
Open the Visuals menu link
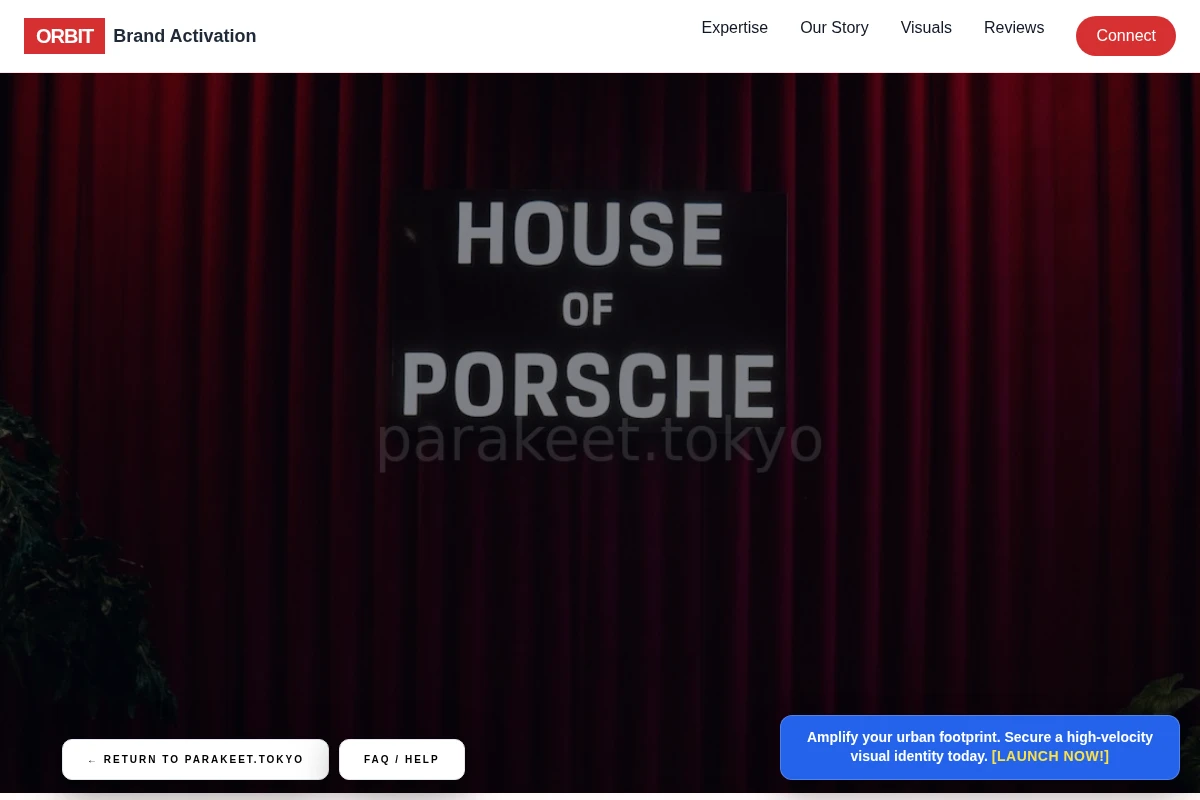[x=926, y=28]
